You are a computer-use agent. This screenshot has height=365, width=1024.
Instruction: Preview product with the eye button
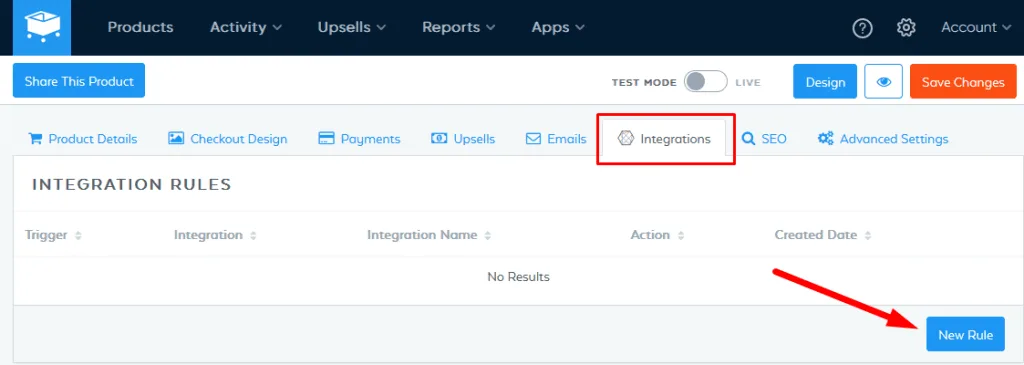(884, 82)
